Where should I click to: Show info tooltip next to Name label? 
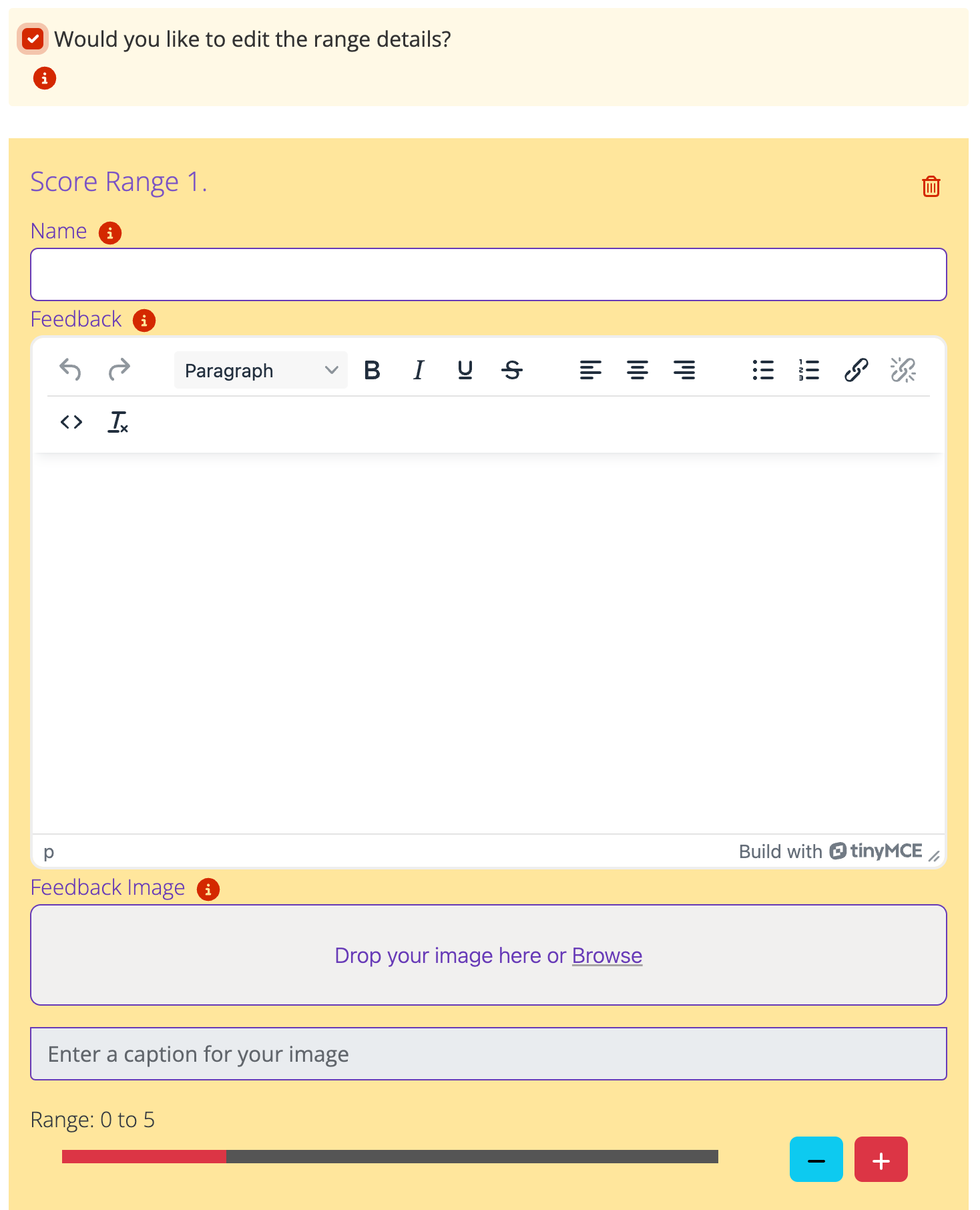(x=110, y=233)
